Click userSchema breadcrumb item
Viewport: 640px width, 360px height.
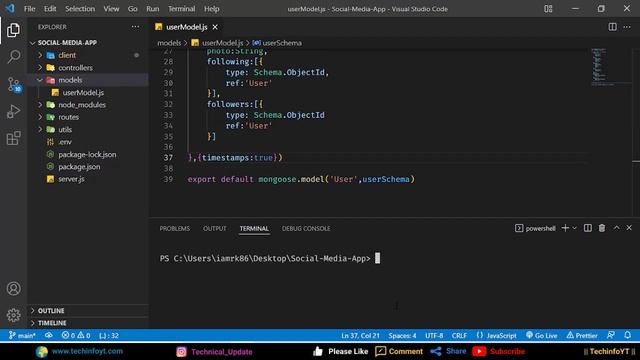[x=277, y=43]
